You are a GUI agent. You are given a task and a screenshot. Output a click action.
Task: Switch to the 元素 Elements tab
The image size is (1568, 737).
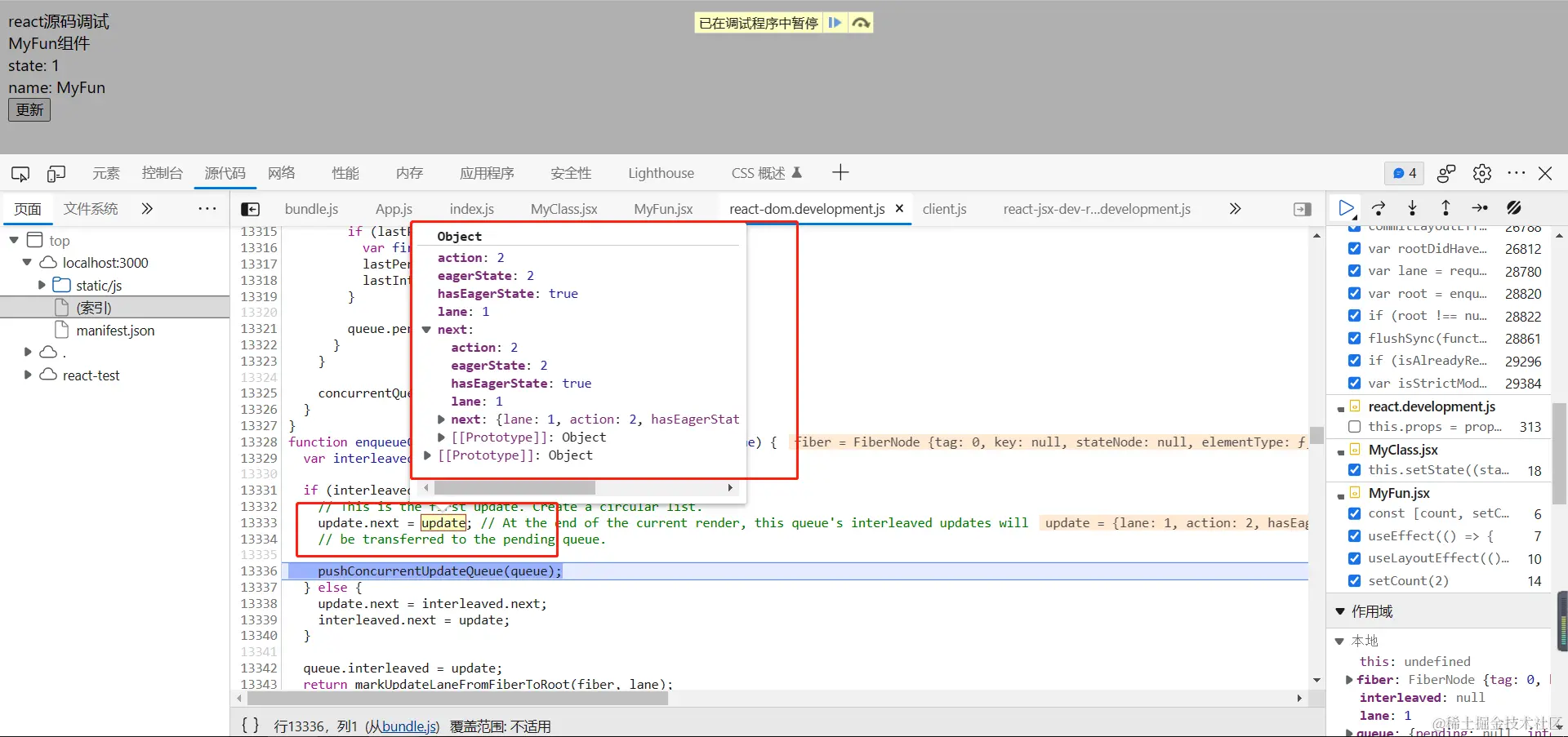[106, 173]
